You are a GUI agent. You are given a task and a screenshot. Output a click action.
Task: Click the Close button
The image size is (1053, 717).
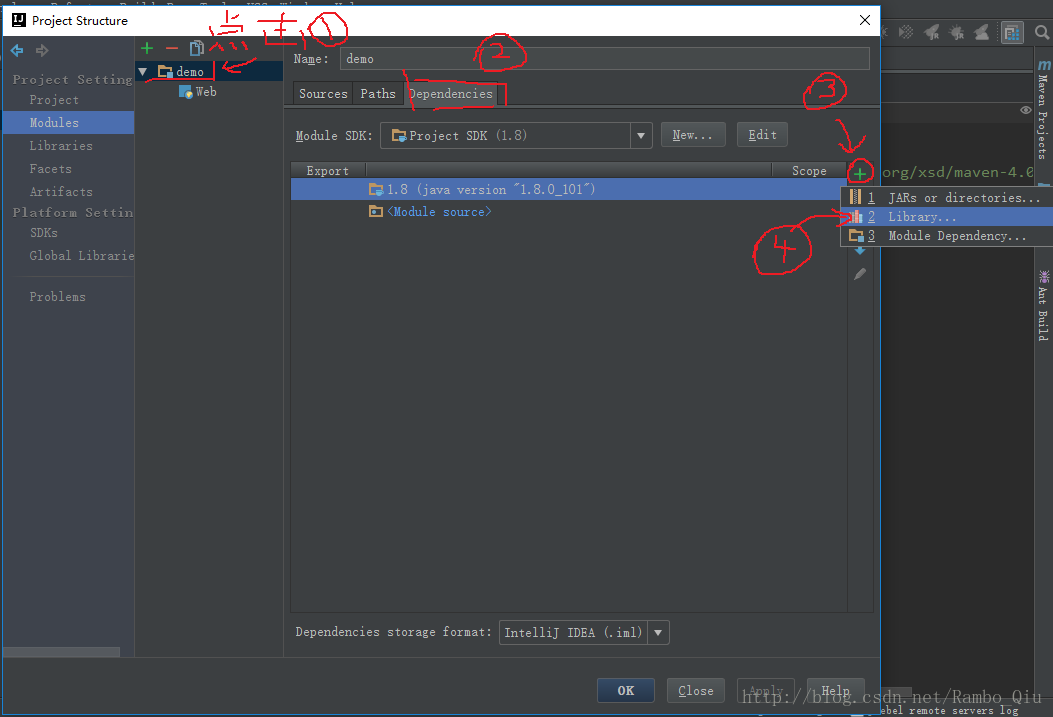(696, 690)
